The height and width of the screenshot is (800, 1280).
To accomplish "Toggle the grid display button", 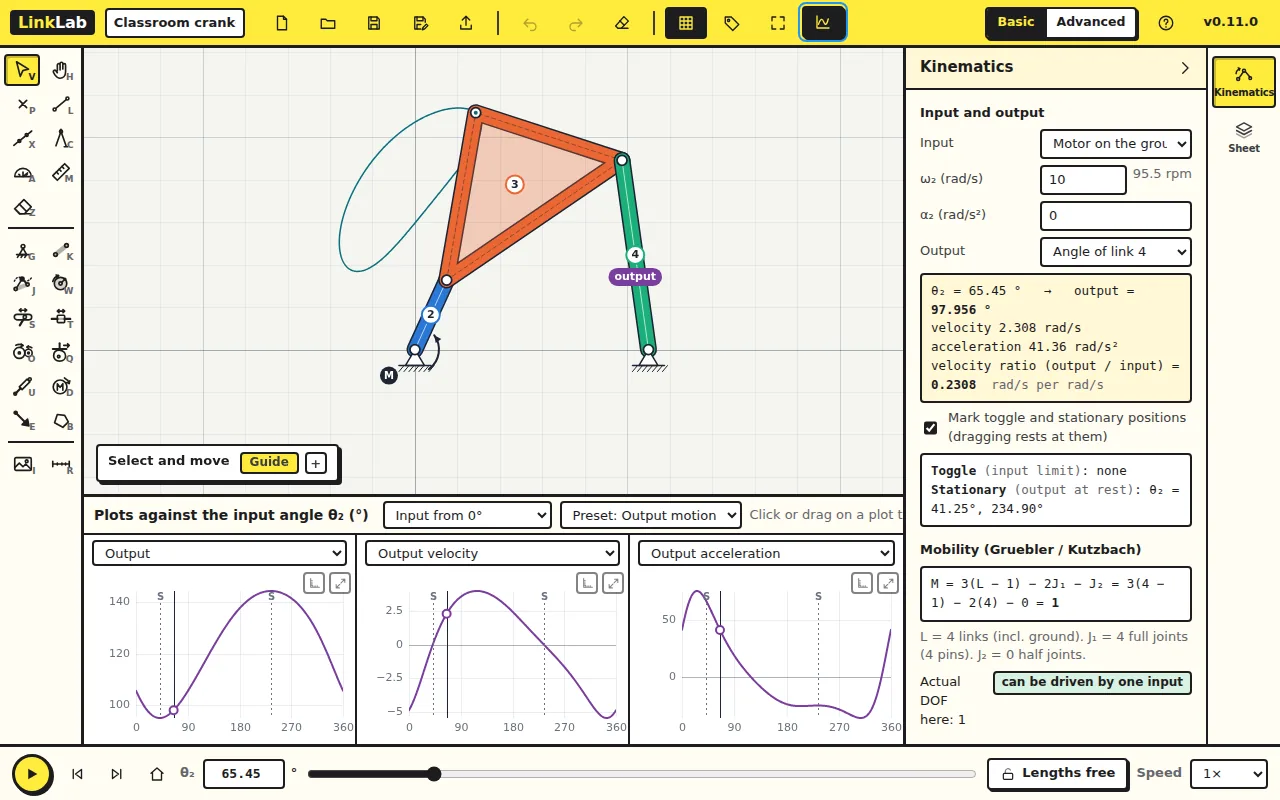I will coord(686,23).
